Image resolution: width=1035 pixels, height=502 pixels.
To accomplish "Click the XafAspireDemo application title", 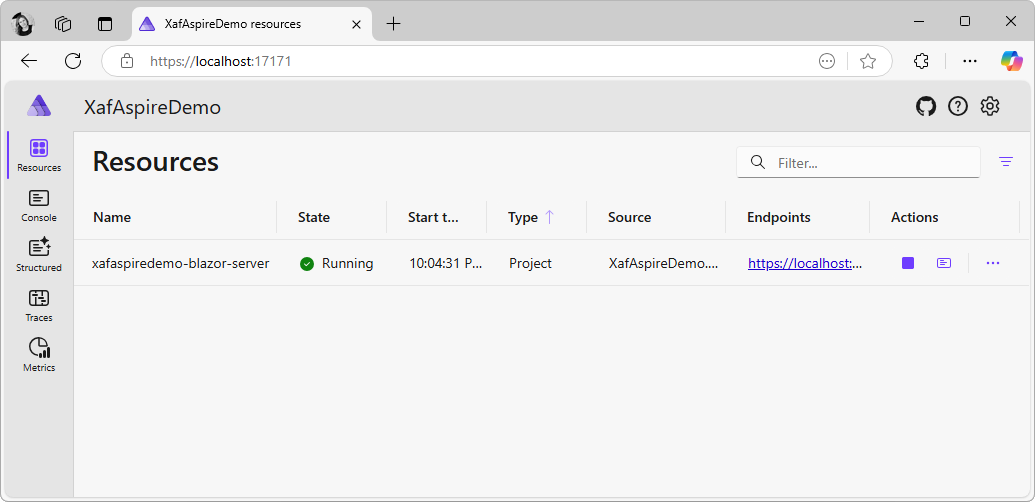I will (x=152, y=108).
